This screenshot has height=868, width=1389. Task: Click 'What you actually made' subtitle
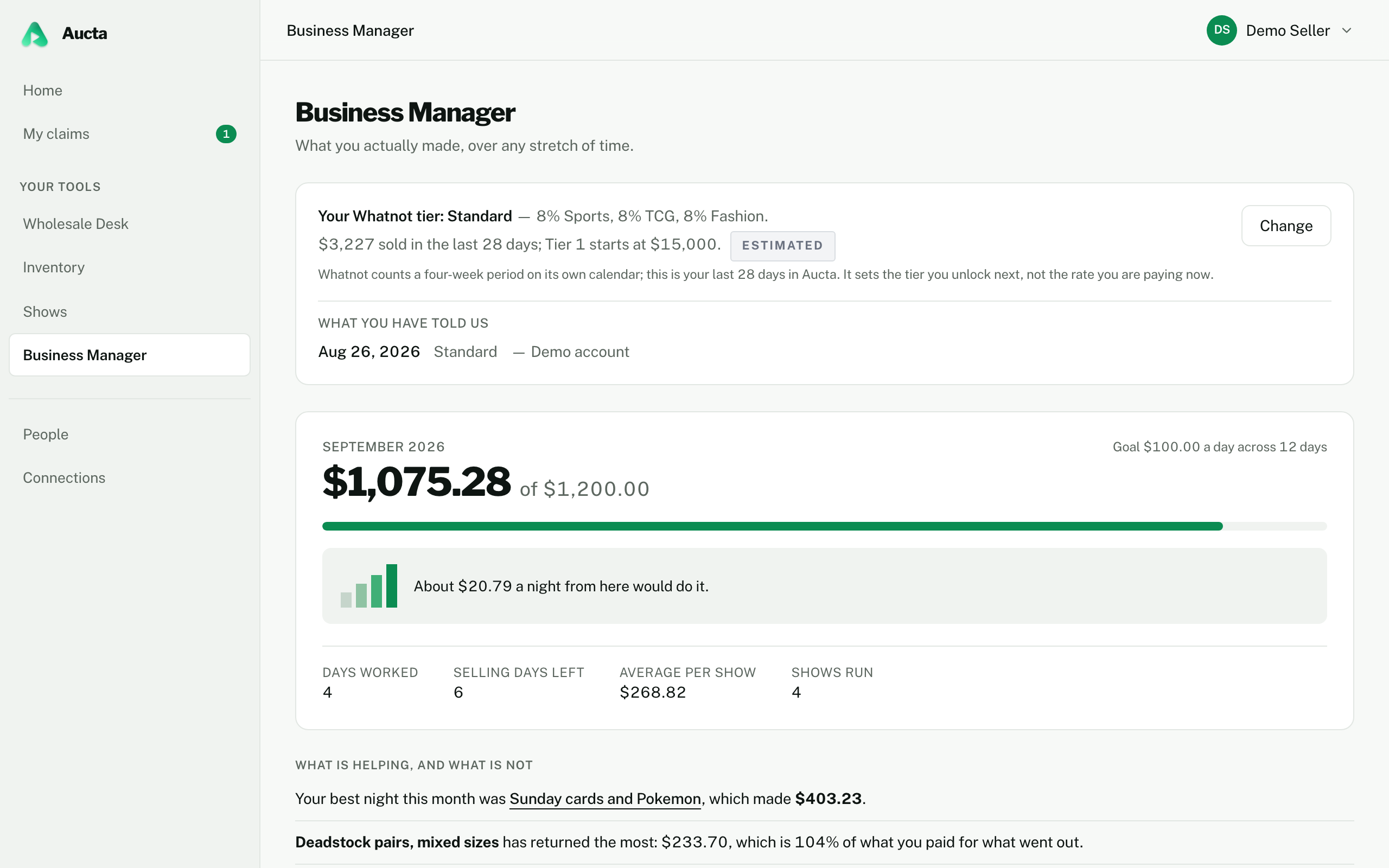[464, 146]
